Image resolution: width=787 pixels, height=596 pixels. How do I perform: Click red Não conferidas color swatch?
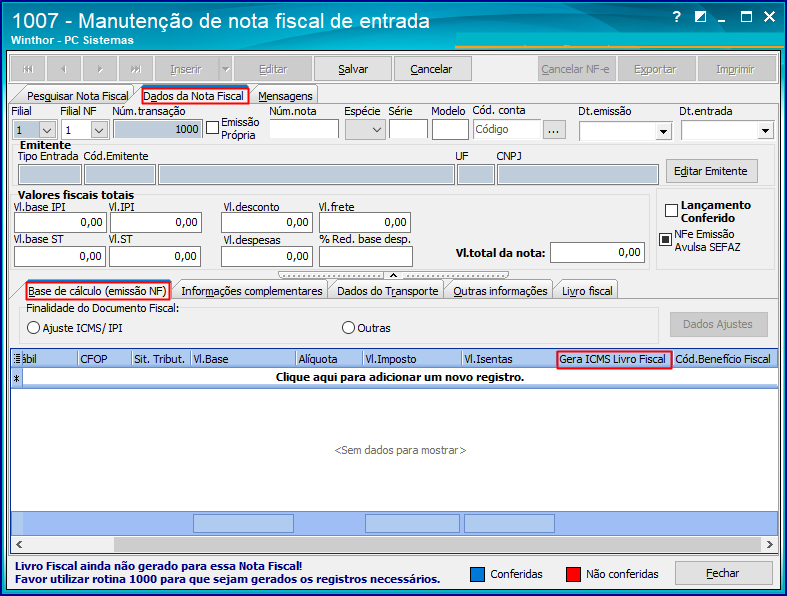573,574
